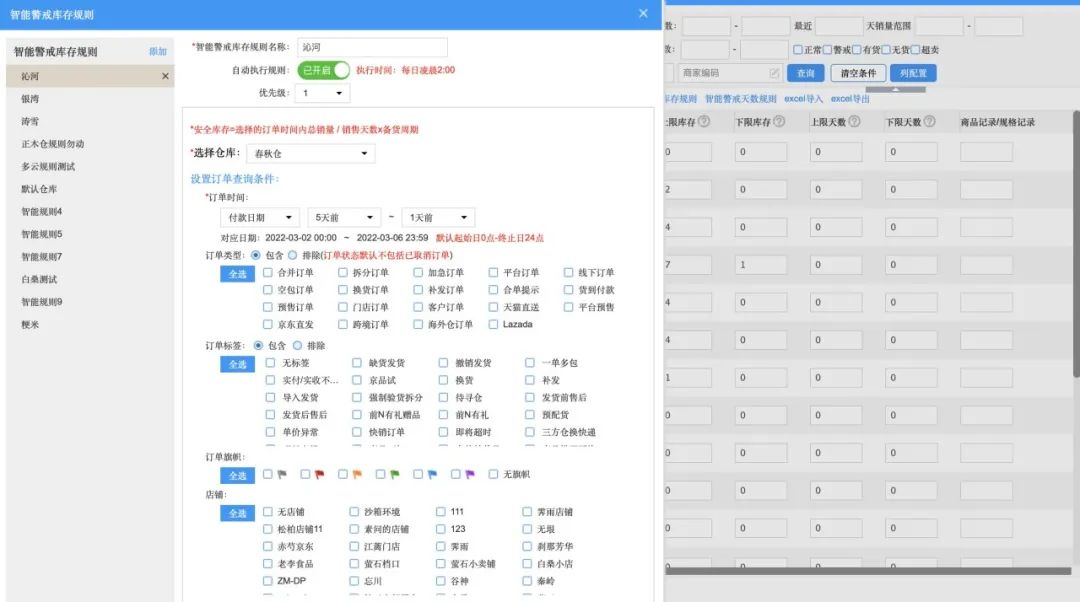Remove the 沁河 rule with its X icon
Screen dimensions: 1080x602
click(x=165, y=76)
